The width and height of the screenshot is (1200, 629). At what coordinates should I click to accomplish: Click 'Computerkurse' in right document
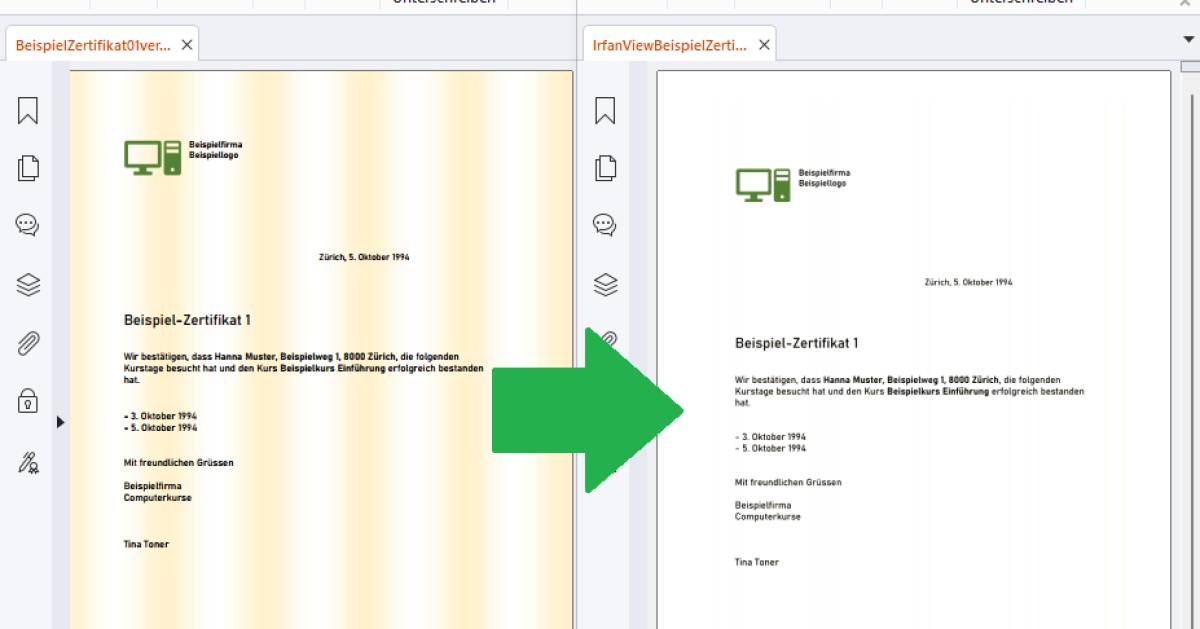click(768, 517)
